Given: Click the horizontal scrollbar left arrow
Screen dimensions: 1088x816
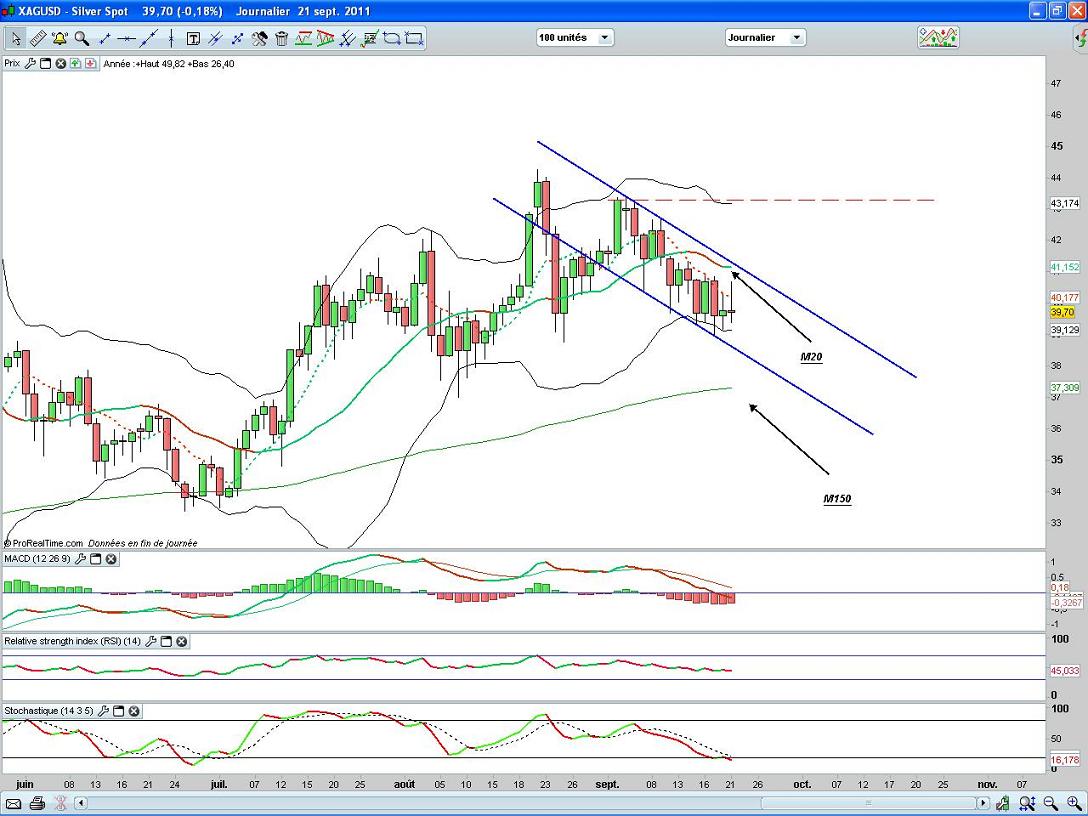Looking at the screenshot, I should (82, 803).
